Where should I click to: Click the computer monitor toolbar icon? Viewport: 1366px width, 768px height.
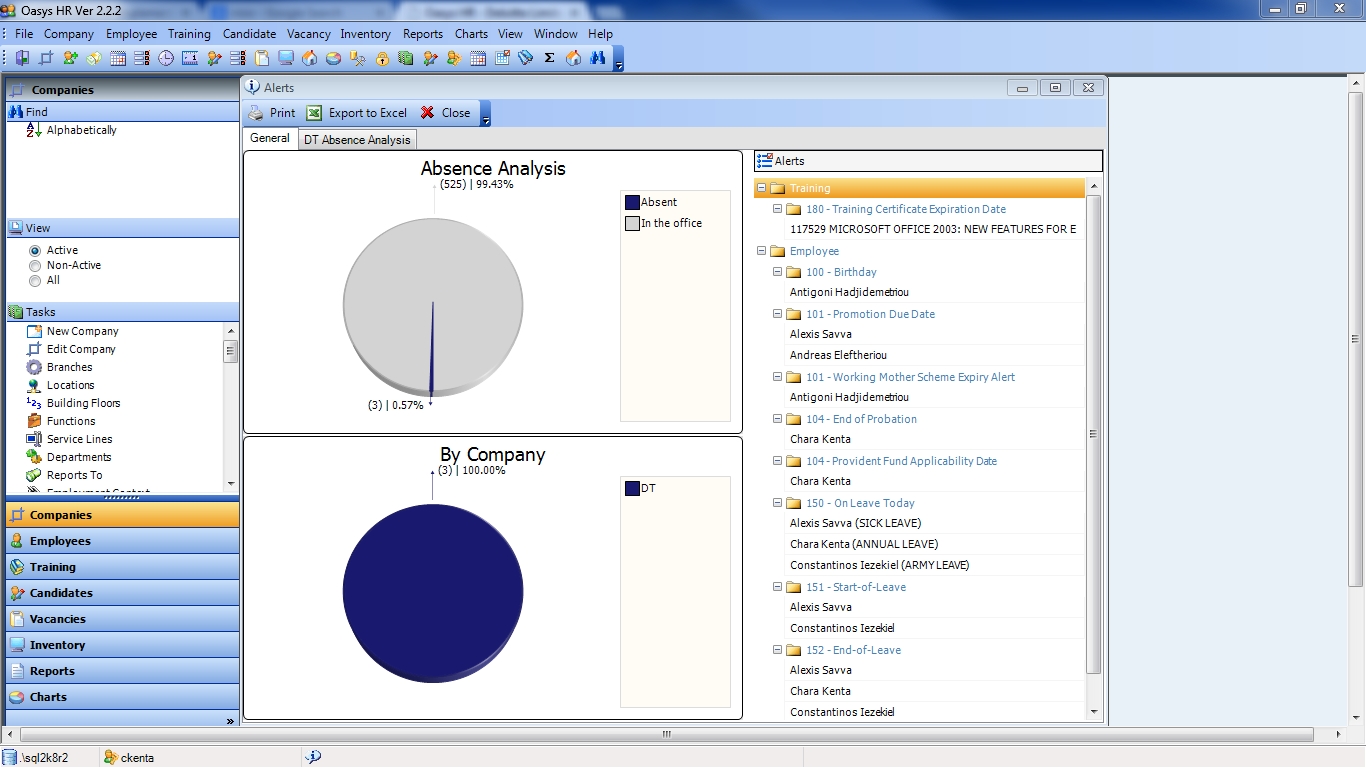coord(286,58)
